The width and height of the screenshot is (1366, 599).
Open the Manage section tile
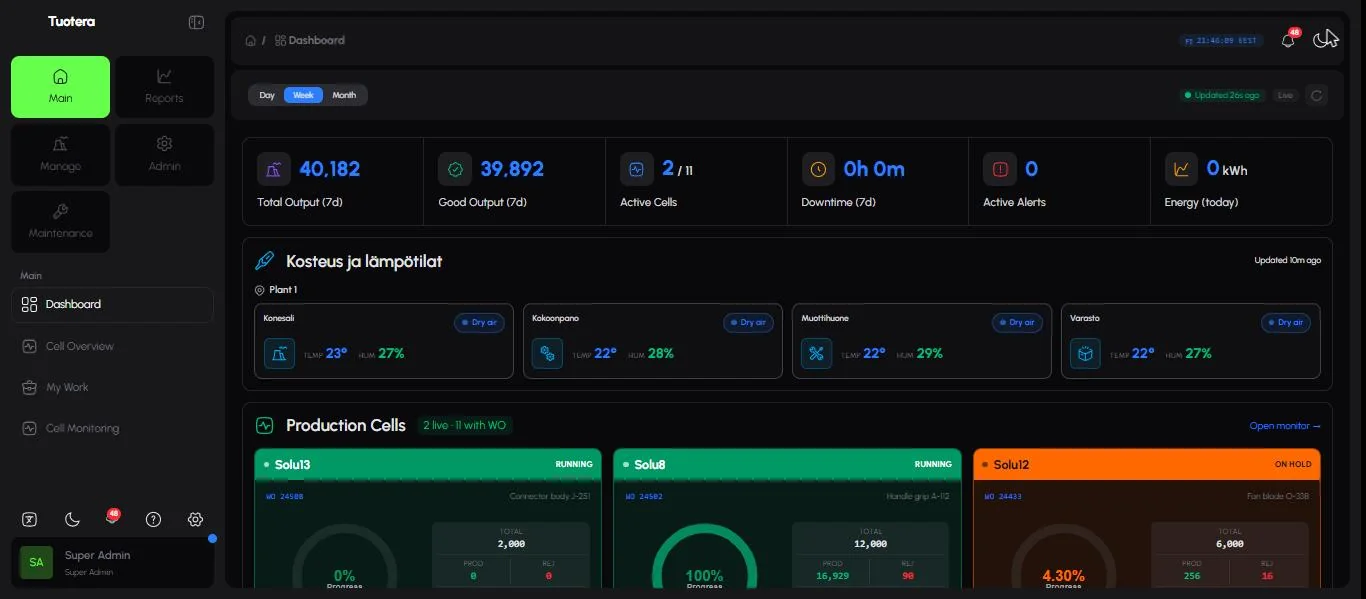coord(60,154)
